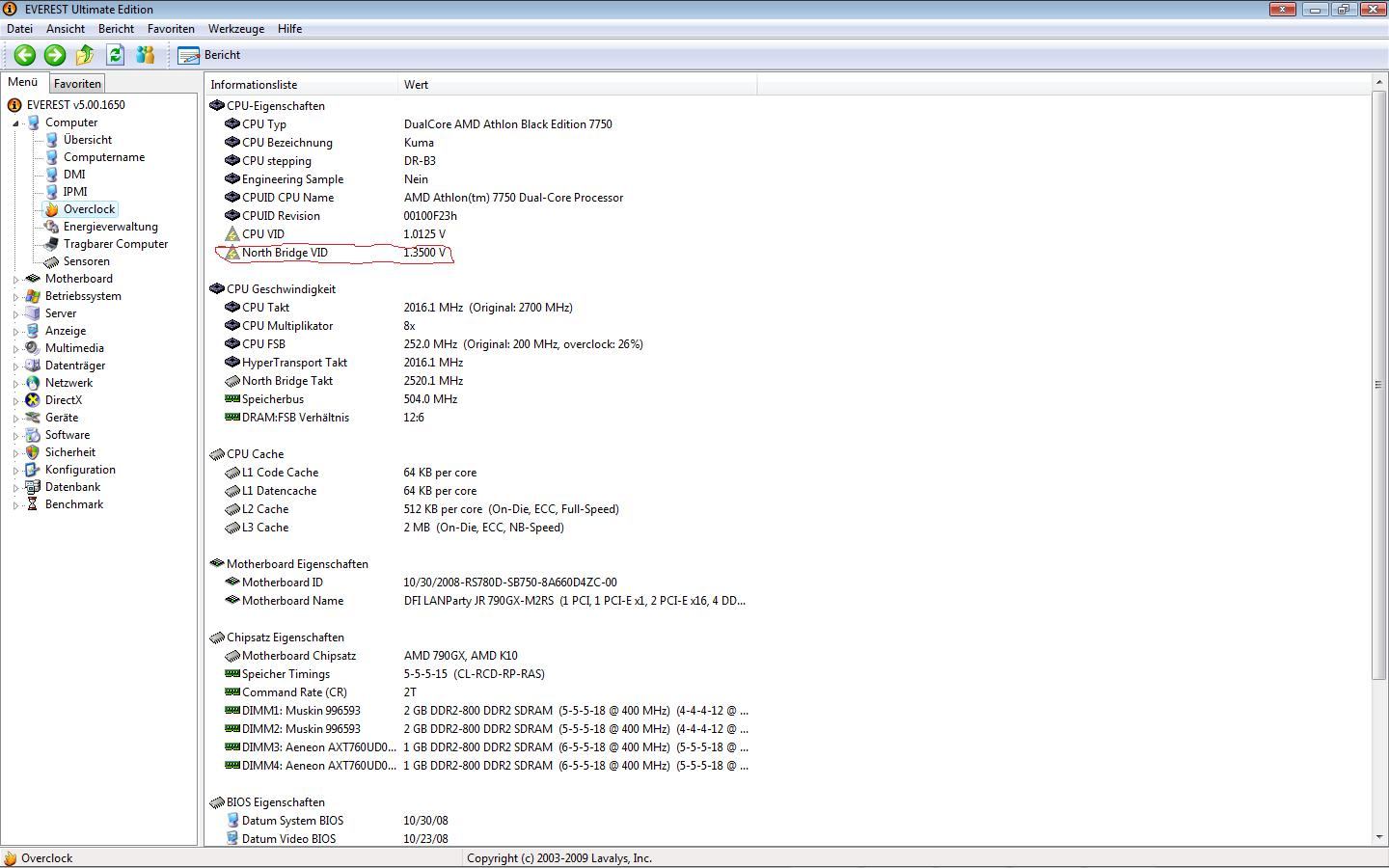Click the green Back arrow toolbar icon
The height and width of the screenshot is (868, 1389).
[x=25, y=55]
